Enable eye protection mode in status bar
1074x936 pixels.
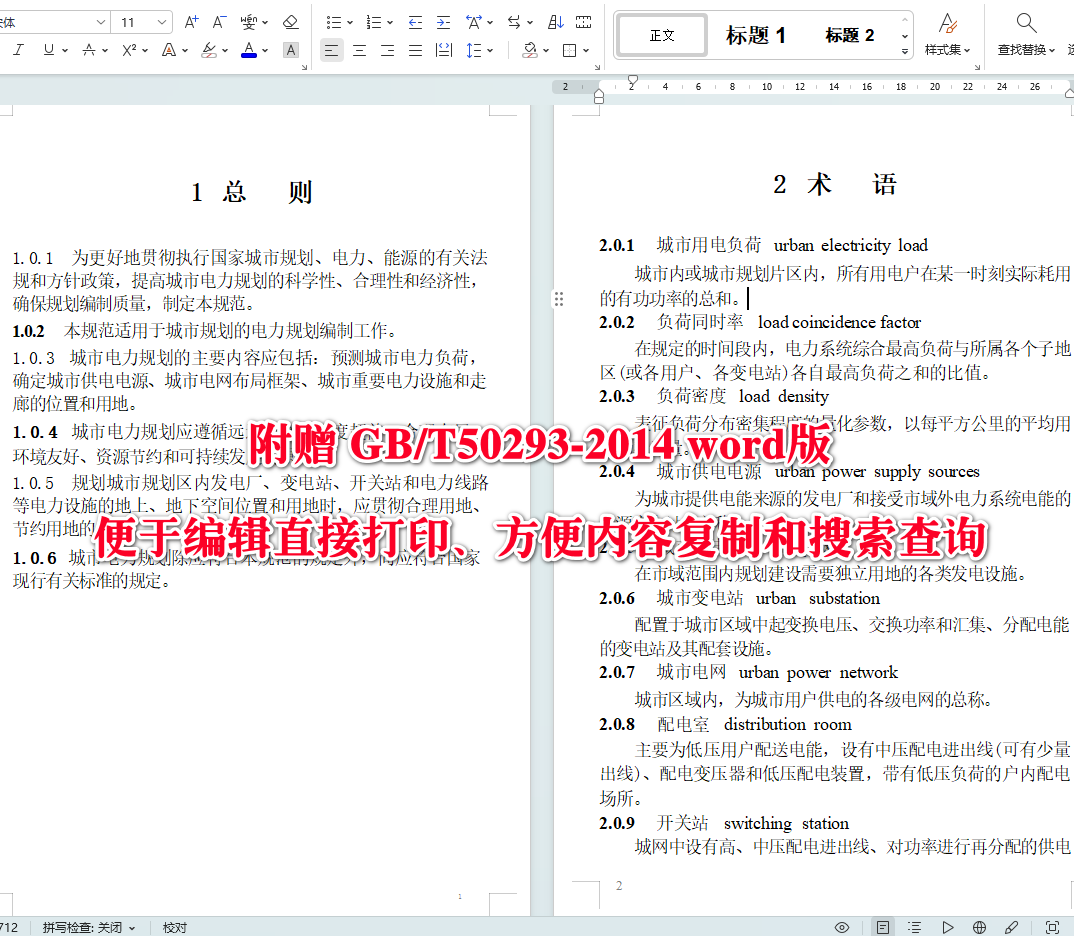click(842, 927)
